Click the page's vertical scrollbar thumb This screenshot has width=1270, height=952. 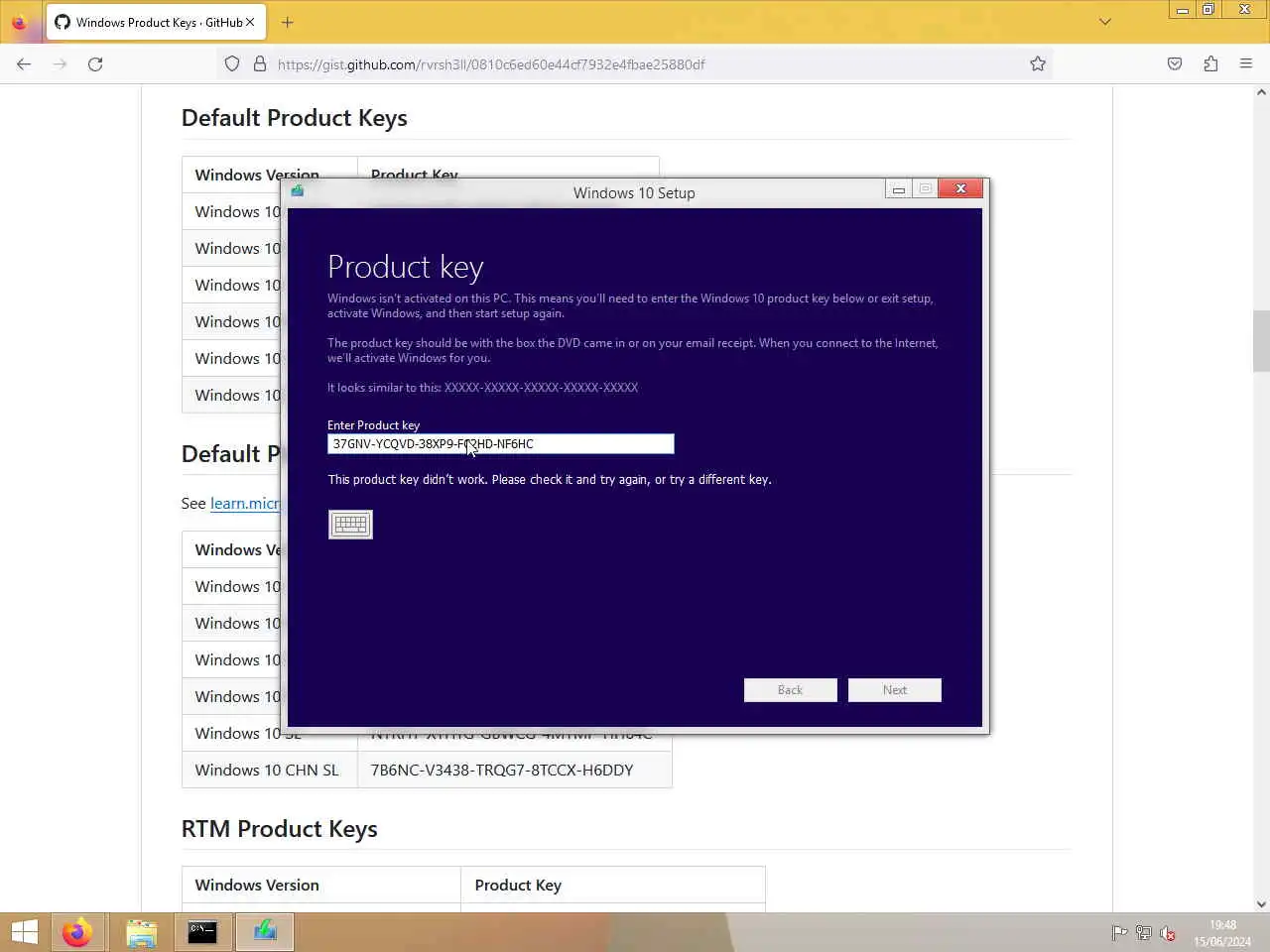1261,340
